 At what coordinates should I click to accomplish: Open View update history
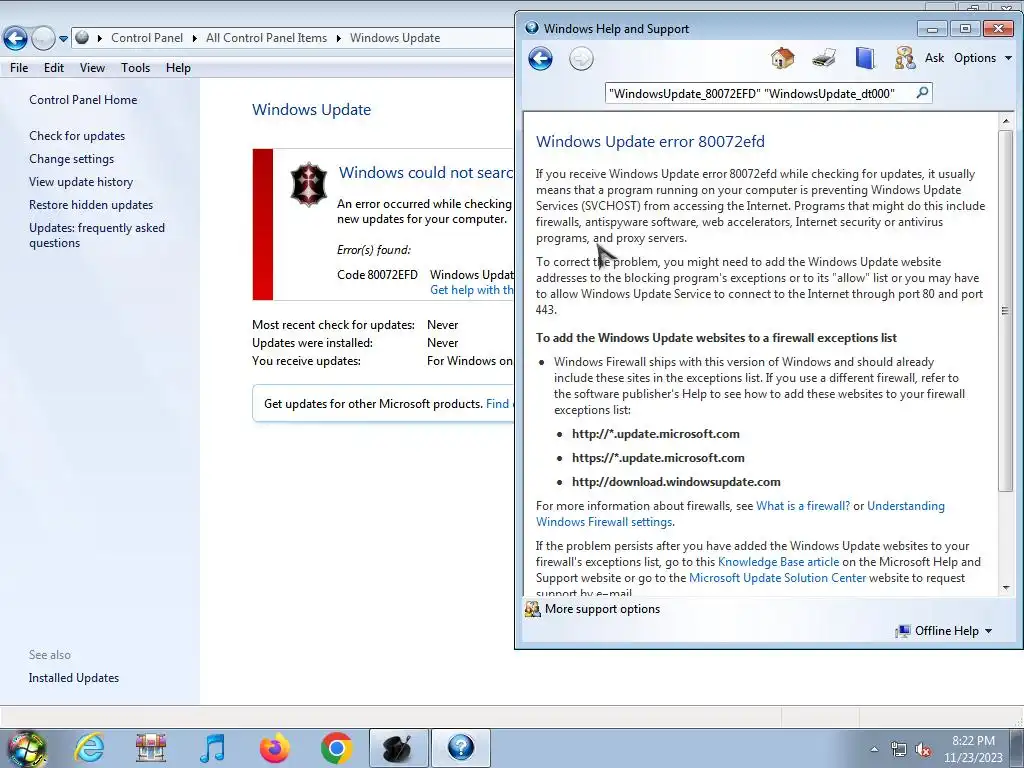[81, 182]
